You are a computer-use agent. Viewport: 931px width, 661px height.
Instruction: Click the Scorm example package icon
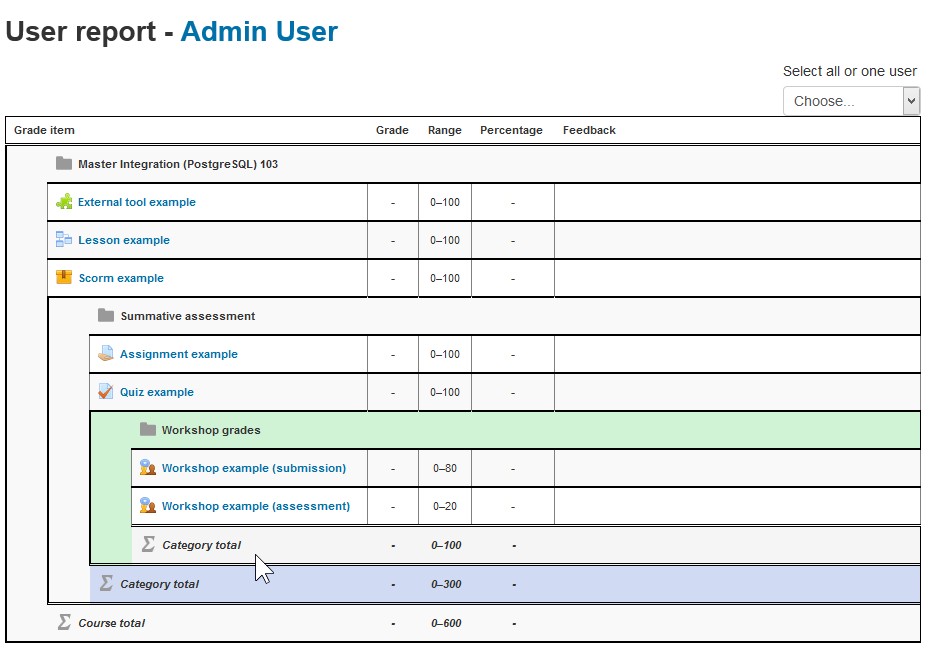(64, 277)
